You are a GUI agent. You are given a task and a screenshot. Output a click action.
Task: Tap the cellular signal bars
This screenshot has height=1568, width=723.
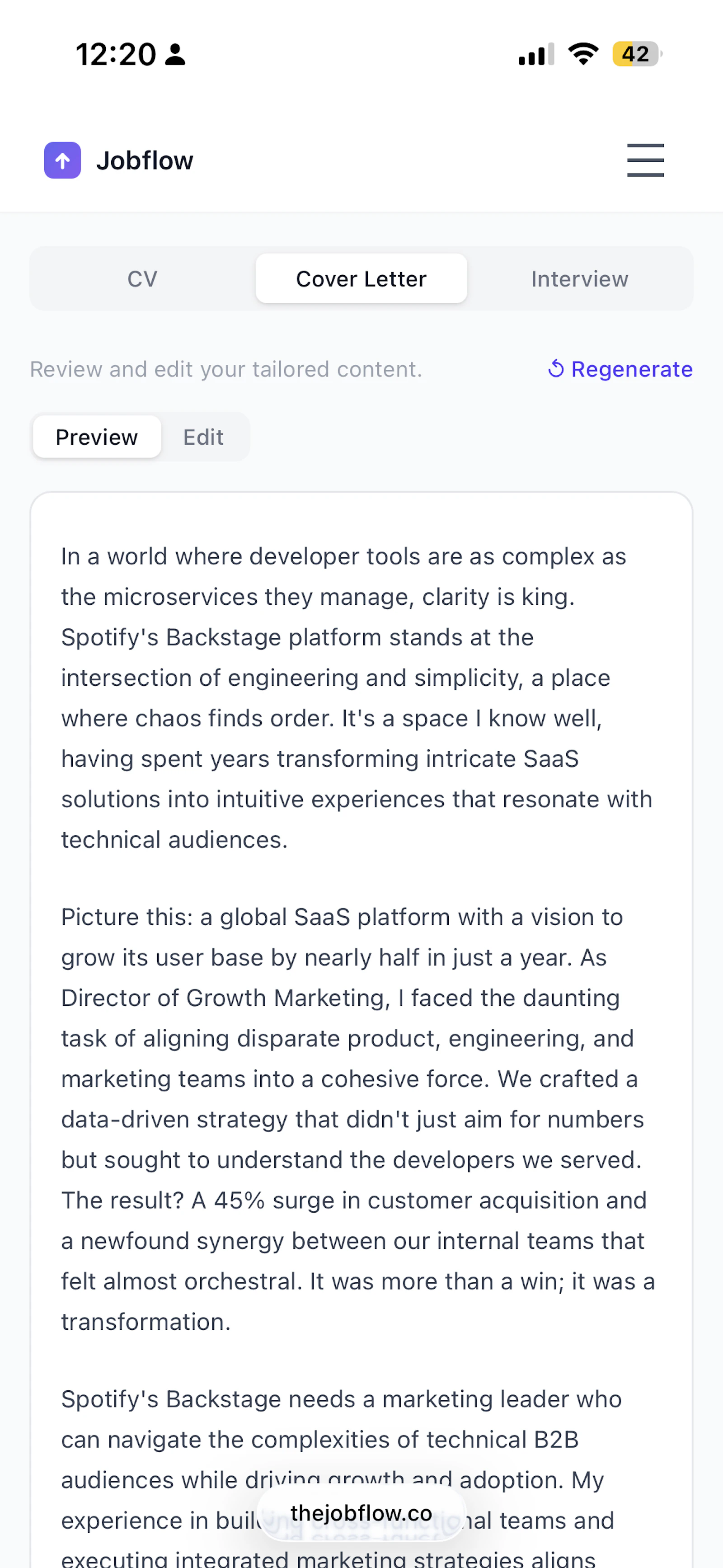pos(536,54)
